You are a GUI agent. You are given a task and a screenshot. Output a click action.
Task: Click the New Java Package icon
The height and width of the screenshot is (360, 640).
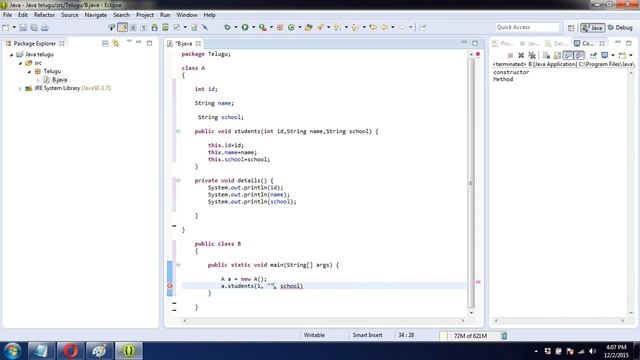point(280,27)
